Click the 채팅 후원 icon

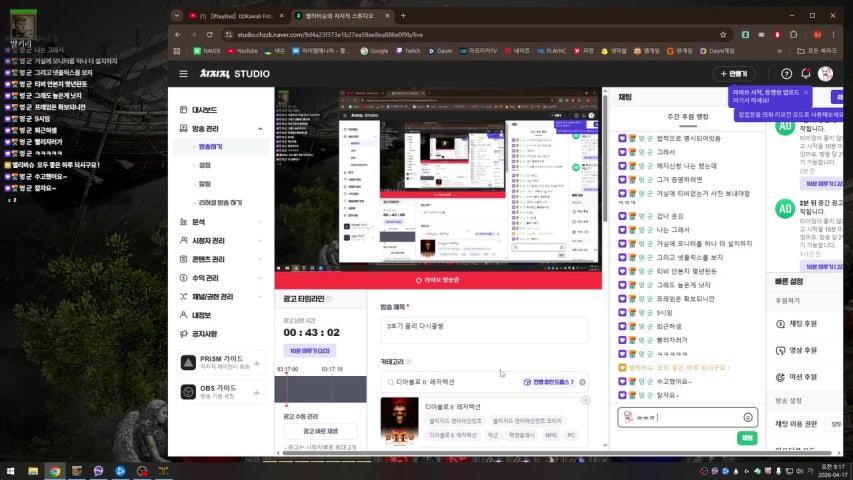(780, 324)
